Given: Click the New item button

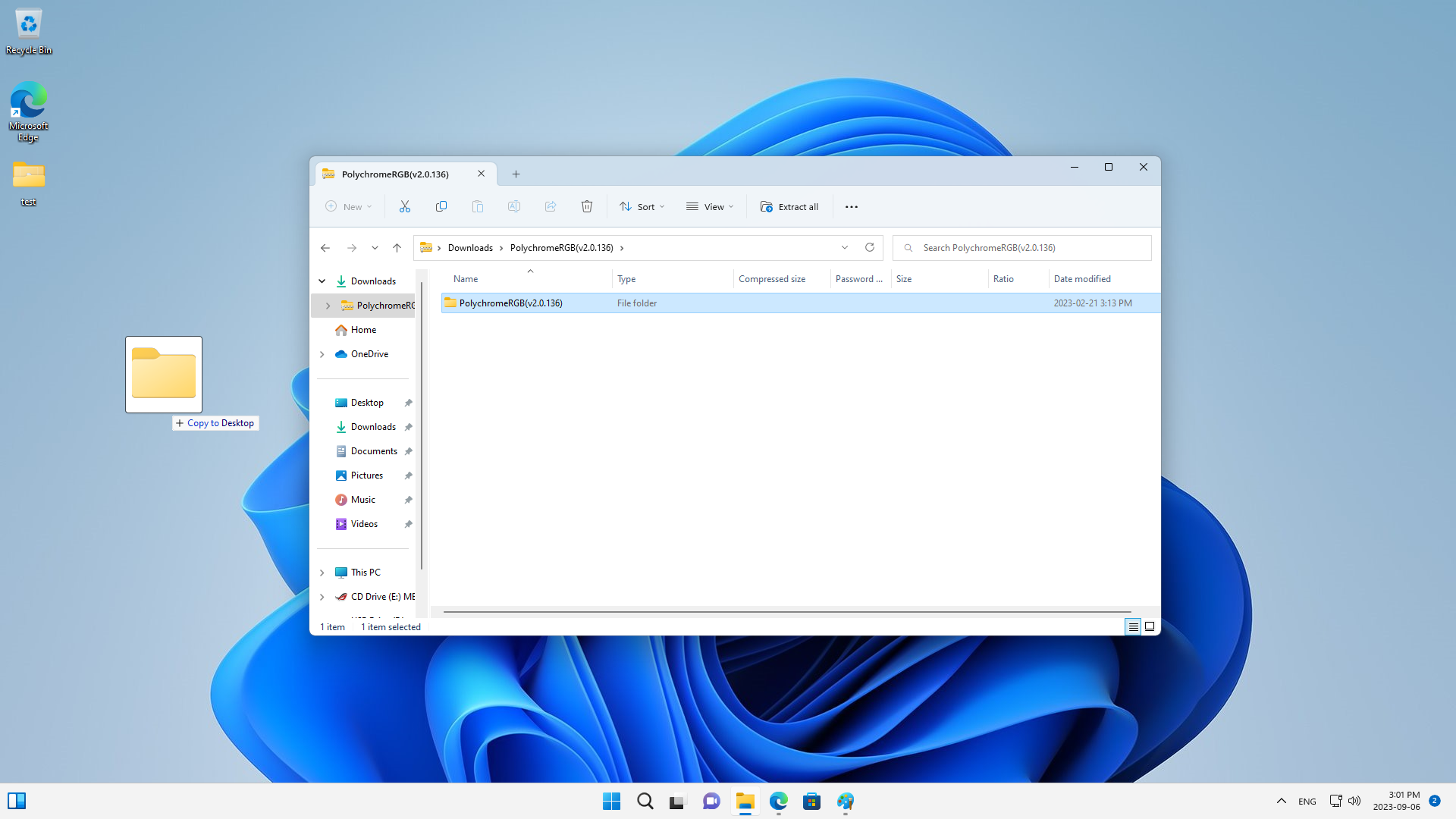Looking at the screenshot, I should click(x=347, y=206).
